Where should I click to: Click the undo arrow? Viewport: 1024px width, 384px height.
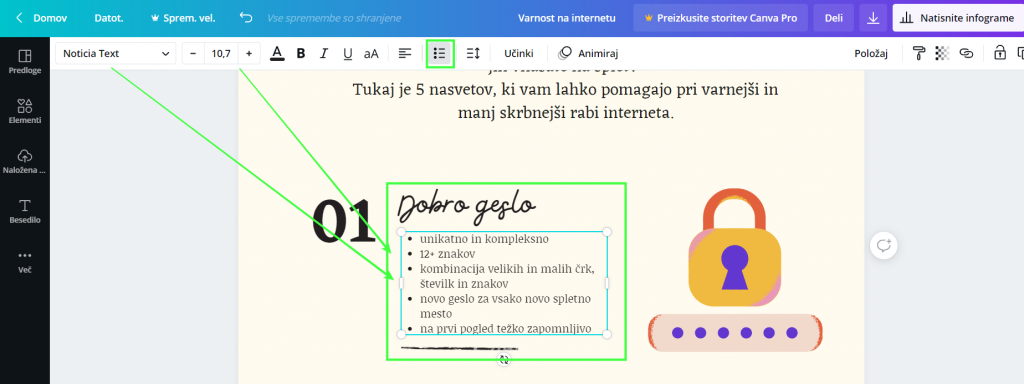(246, 18)
